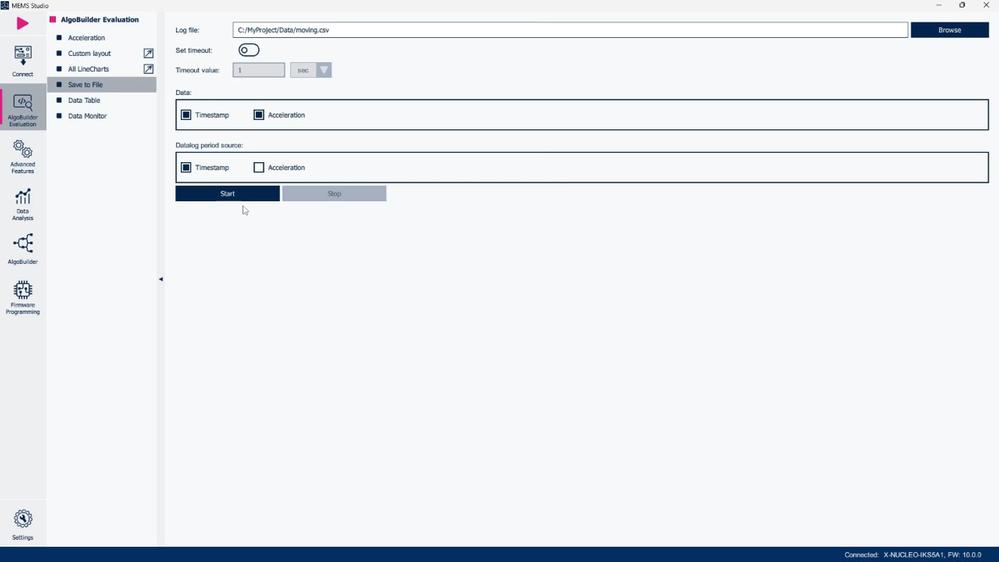This screenshot has width=999, height=562.
Task: Click the Connected X-NUCLEO-IKS5A1 status text
Action: coord(912,555)
